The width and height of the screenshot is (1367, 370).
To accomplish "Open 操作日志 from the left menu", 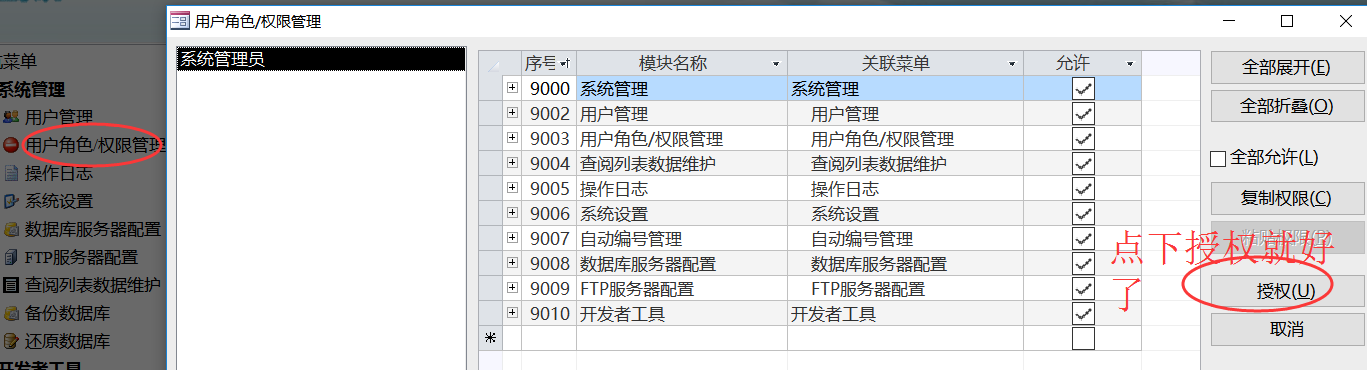I will click(x=59, y=173).
